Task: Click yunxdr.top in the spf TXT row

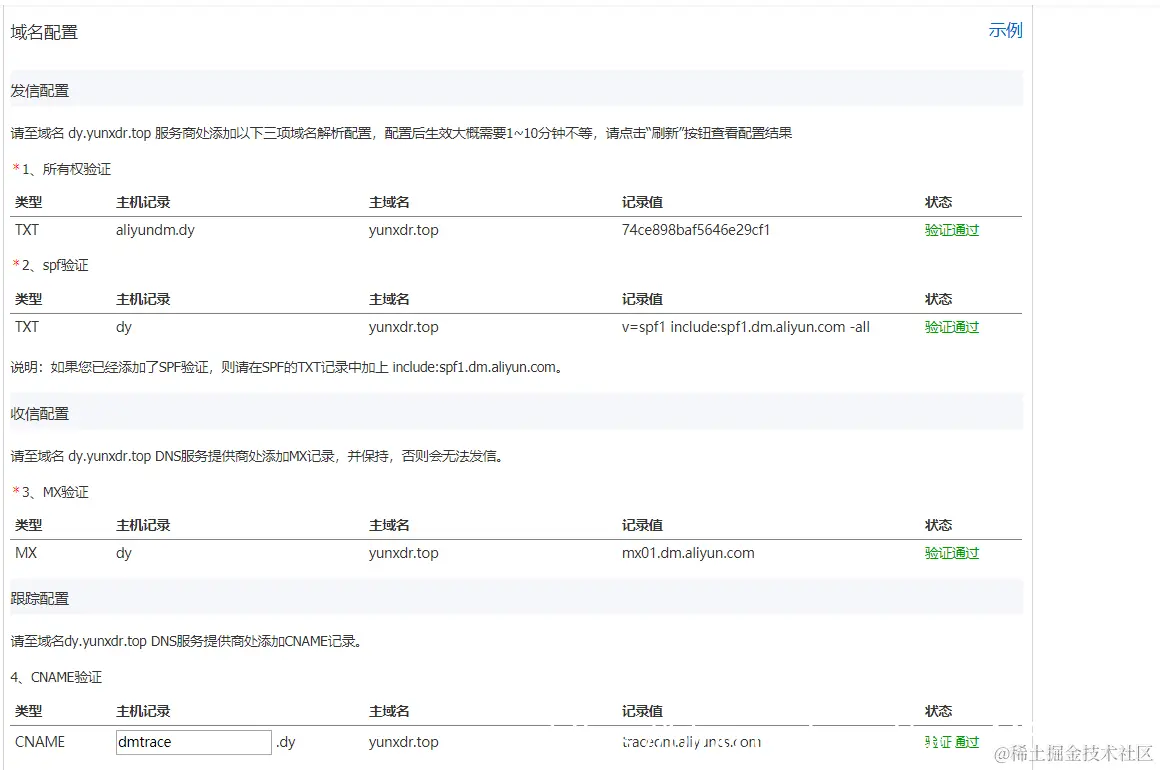Action: click(403, 327)
